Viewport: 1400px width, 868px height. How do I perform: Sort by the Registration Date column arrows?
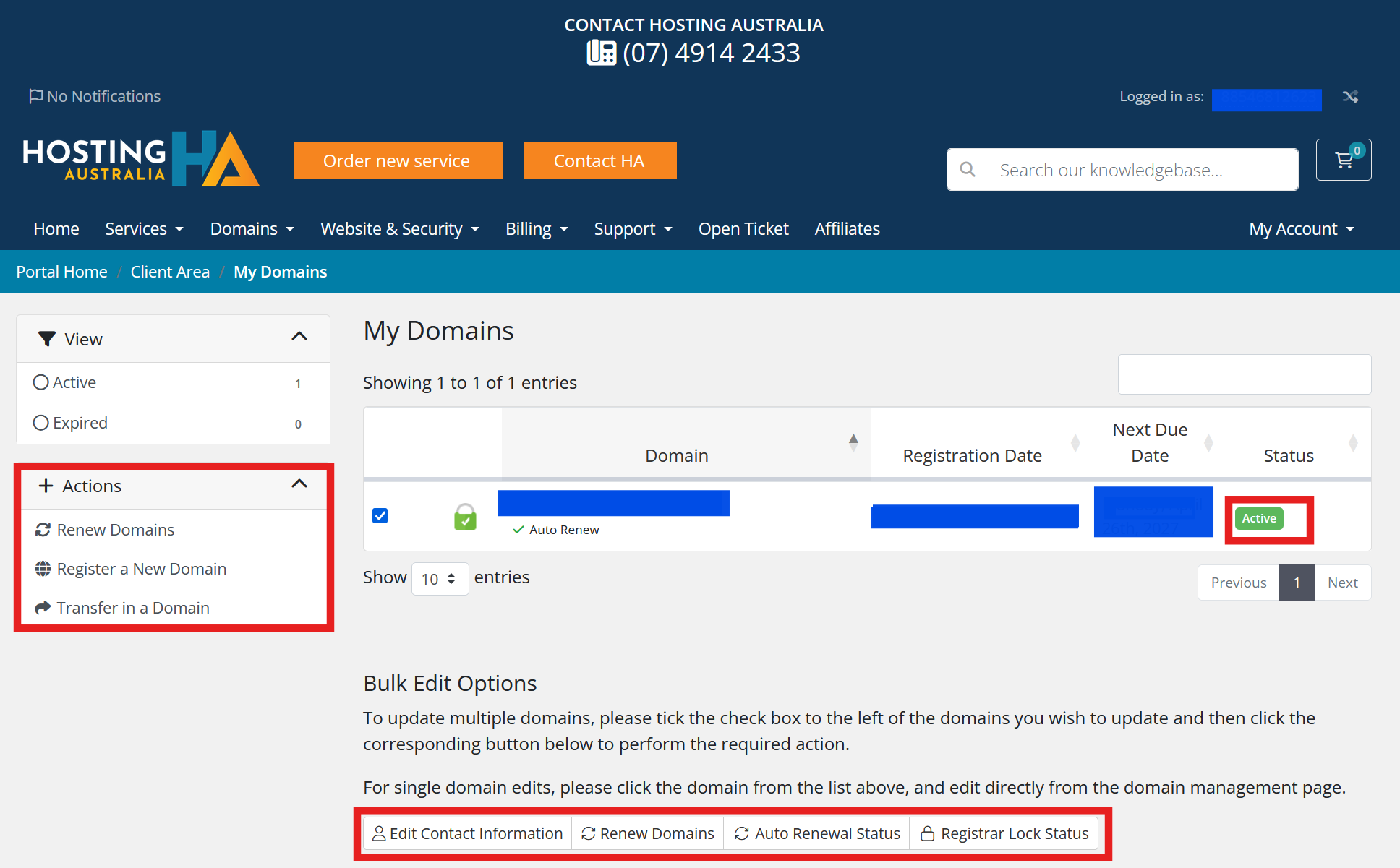coord(1075,442)
